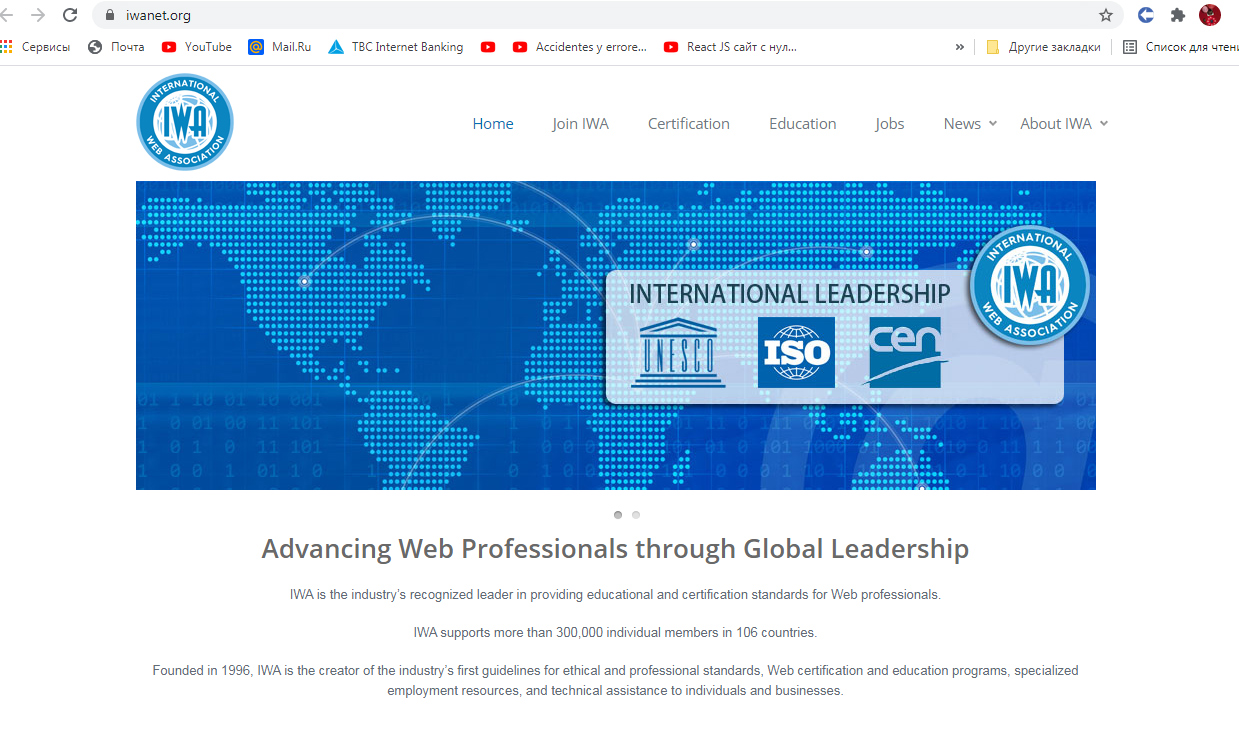Click the International Leadership banner image
1239x730 pixels.
tap(615, 335)
